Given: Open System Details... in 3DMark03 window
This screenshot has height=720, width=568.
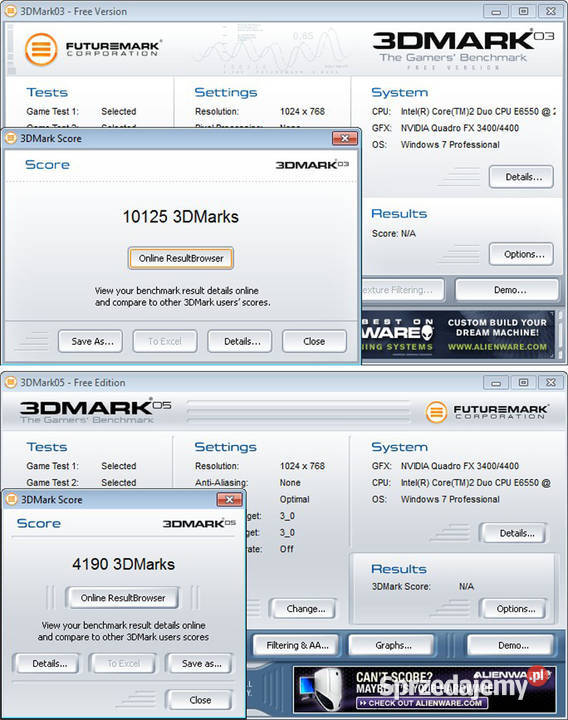Looking at the screenshot, I should pyautogui.click(x=521, y=177).
